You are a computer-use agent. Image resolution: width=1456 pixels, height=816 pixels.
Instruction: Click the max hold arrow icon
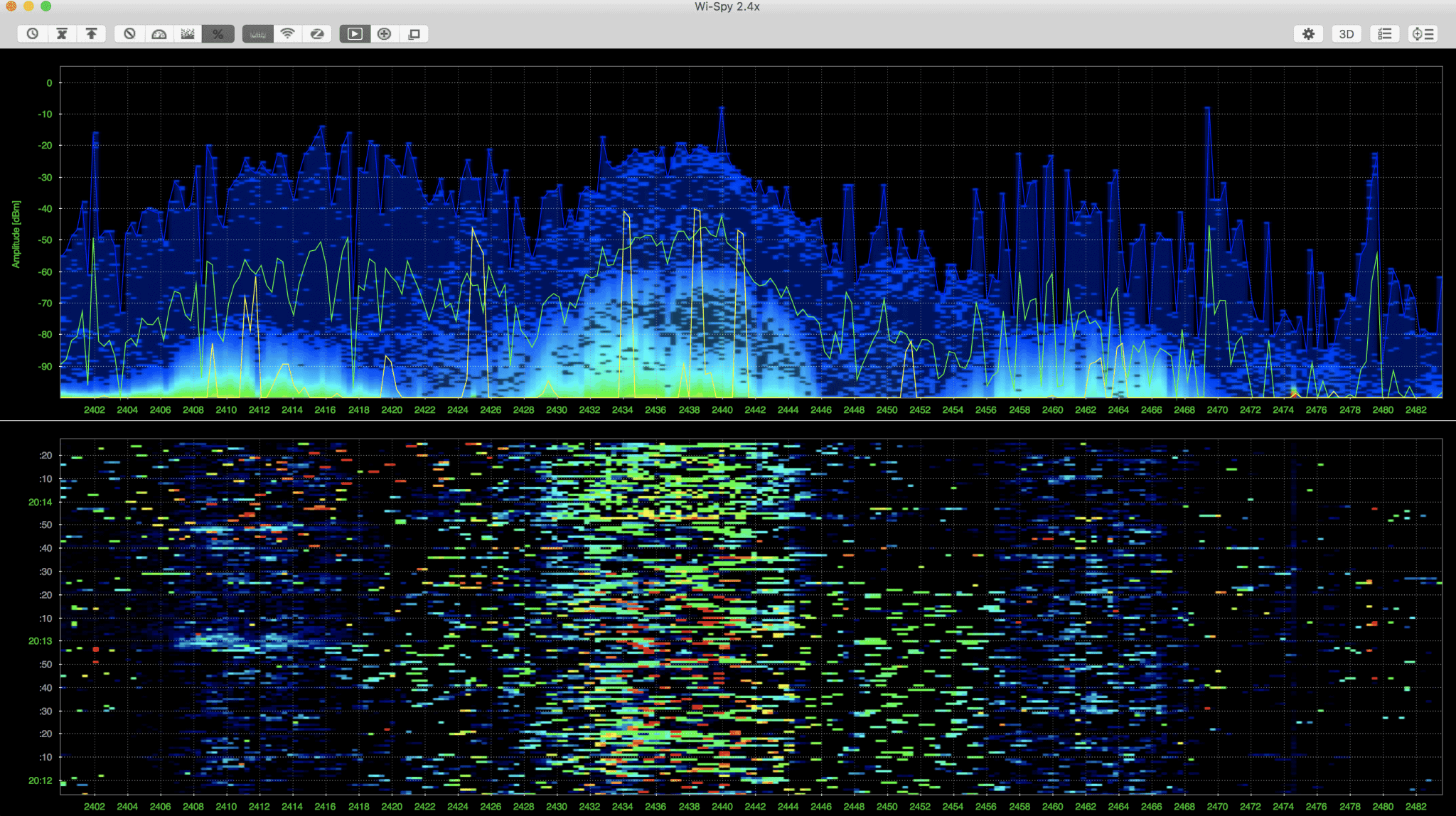click(91, 33)
